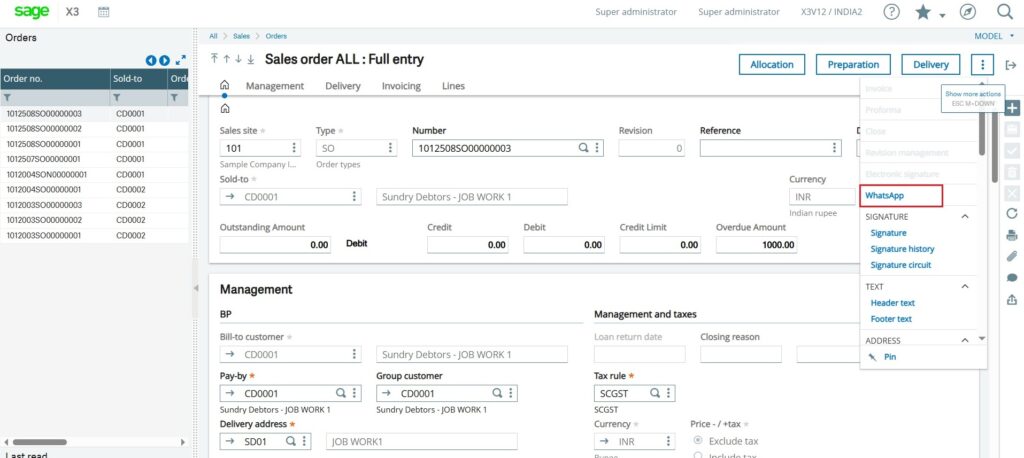Select the Exclude tax radio button
This screenshot has height=458, width=1024.
pyautogui.click(x=698, y=441)
